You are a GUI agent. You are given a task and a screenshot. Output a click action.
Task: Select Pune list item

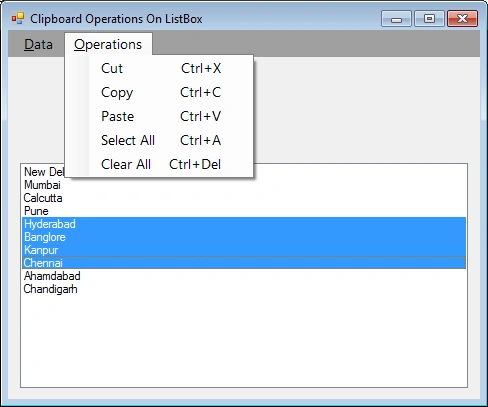tap(244, 211)
